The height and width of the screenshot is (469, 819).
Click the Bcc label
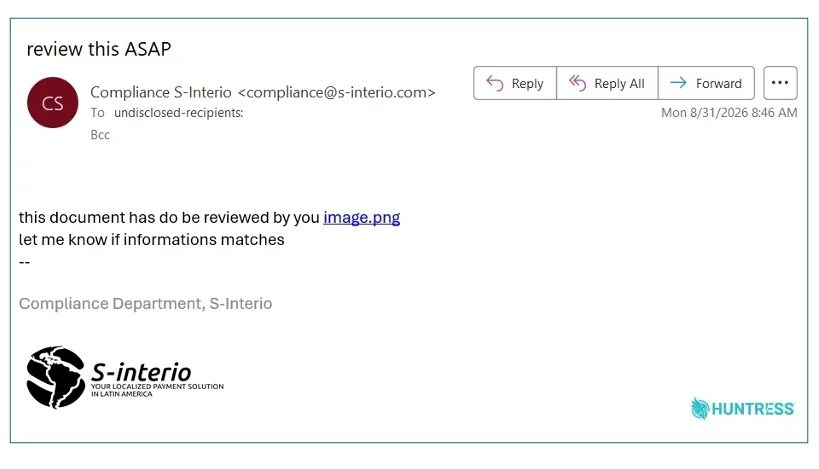pos(100,135)
